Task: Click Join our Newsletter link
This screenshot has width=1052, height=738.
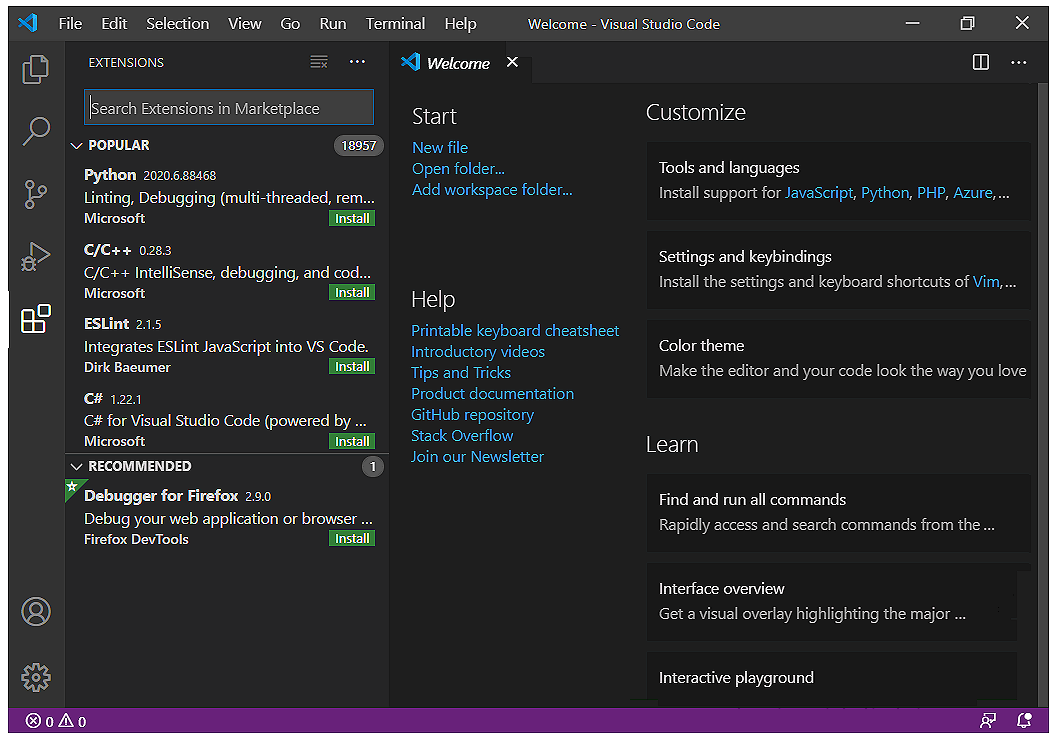Action: click(x=477, y=457)
